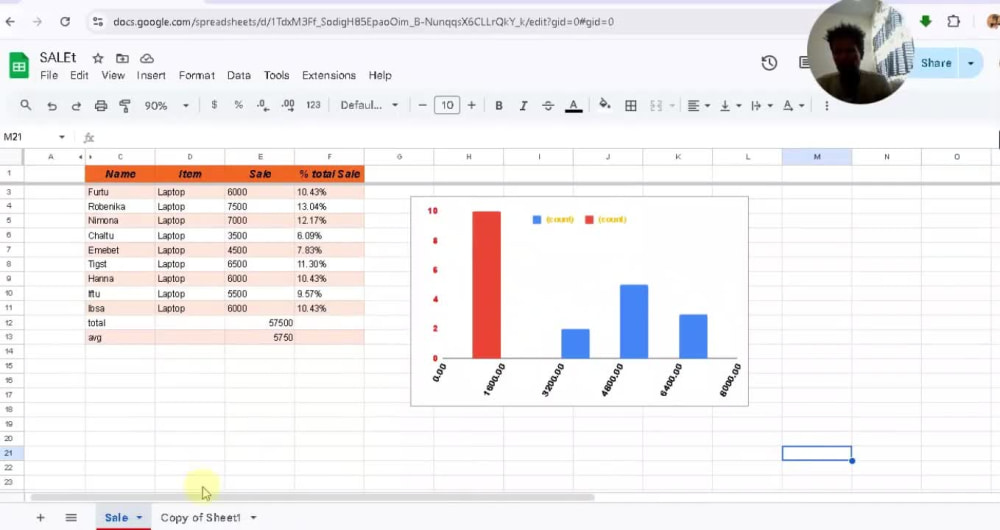1000x530 pixels.
Task: Open the Edit menu
Action: (x=79, y=75)
